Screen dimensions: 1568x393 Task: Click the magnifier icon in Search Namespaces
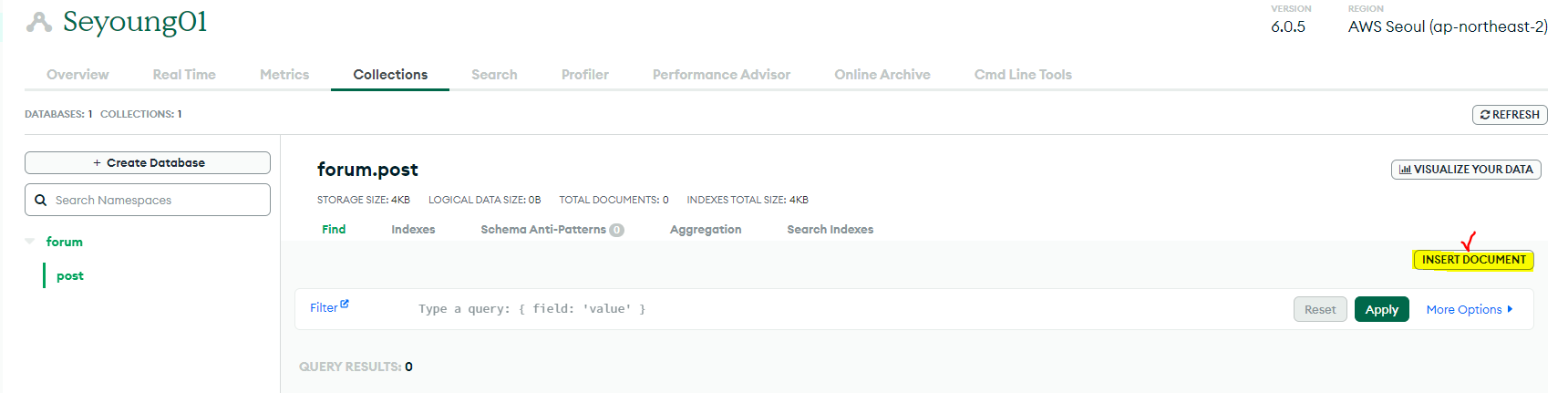[41, 201]
